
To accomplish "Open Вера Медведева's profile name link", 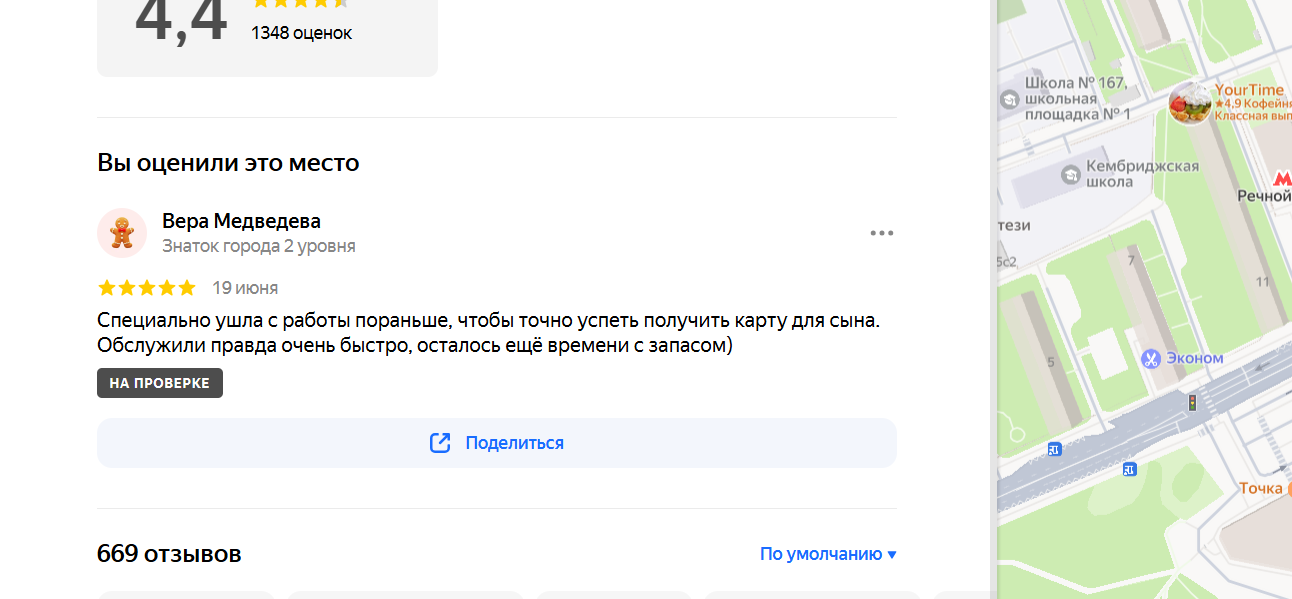I will click(x=241, y=221).
